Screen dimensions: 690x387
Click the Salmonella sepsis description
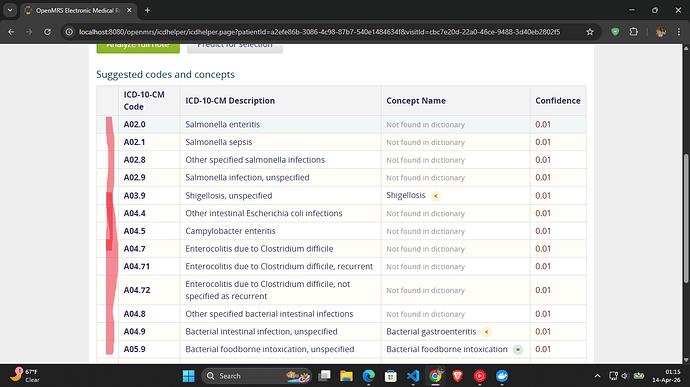(219, 142)
